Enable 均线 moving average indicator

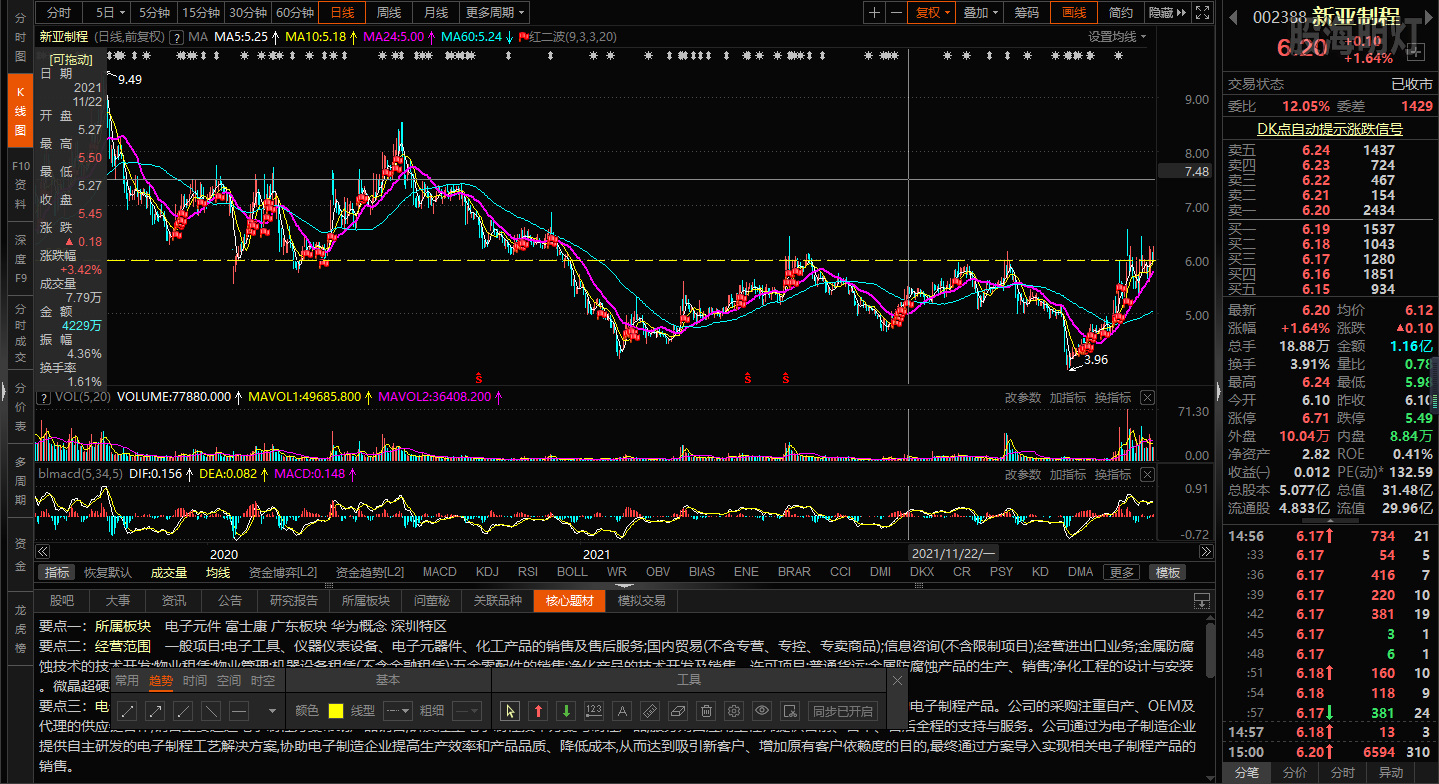[218, 573]
